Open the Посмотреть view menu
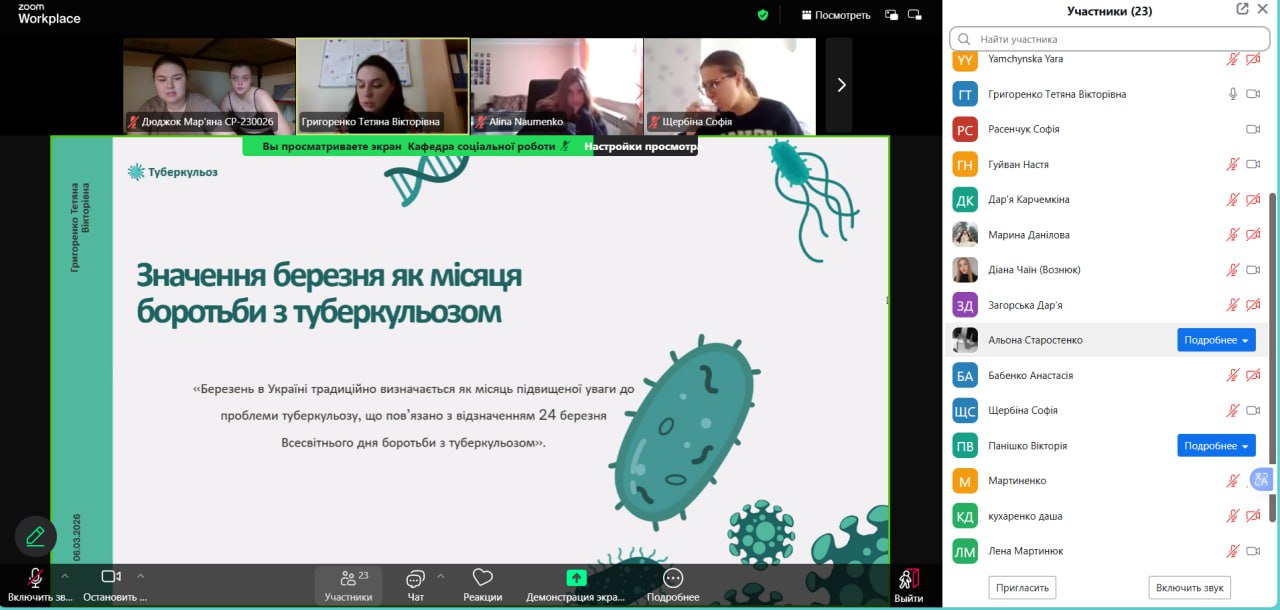 [836, 15]
